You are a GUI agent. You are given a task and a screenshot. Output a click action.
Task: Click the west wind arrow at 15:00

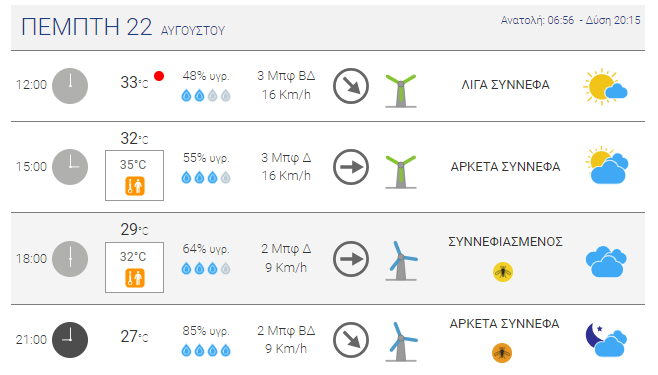click(351, 167)
